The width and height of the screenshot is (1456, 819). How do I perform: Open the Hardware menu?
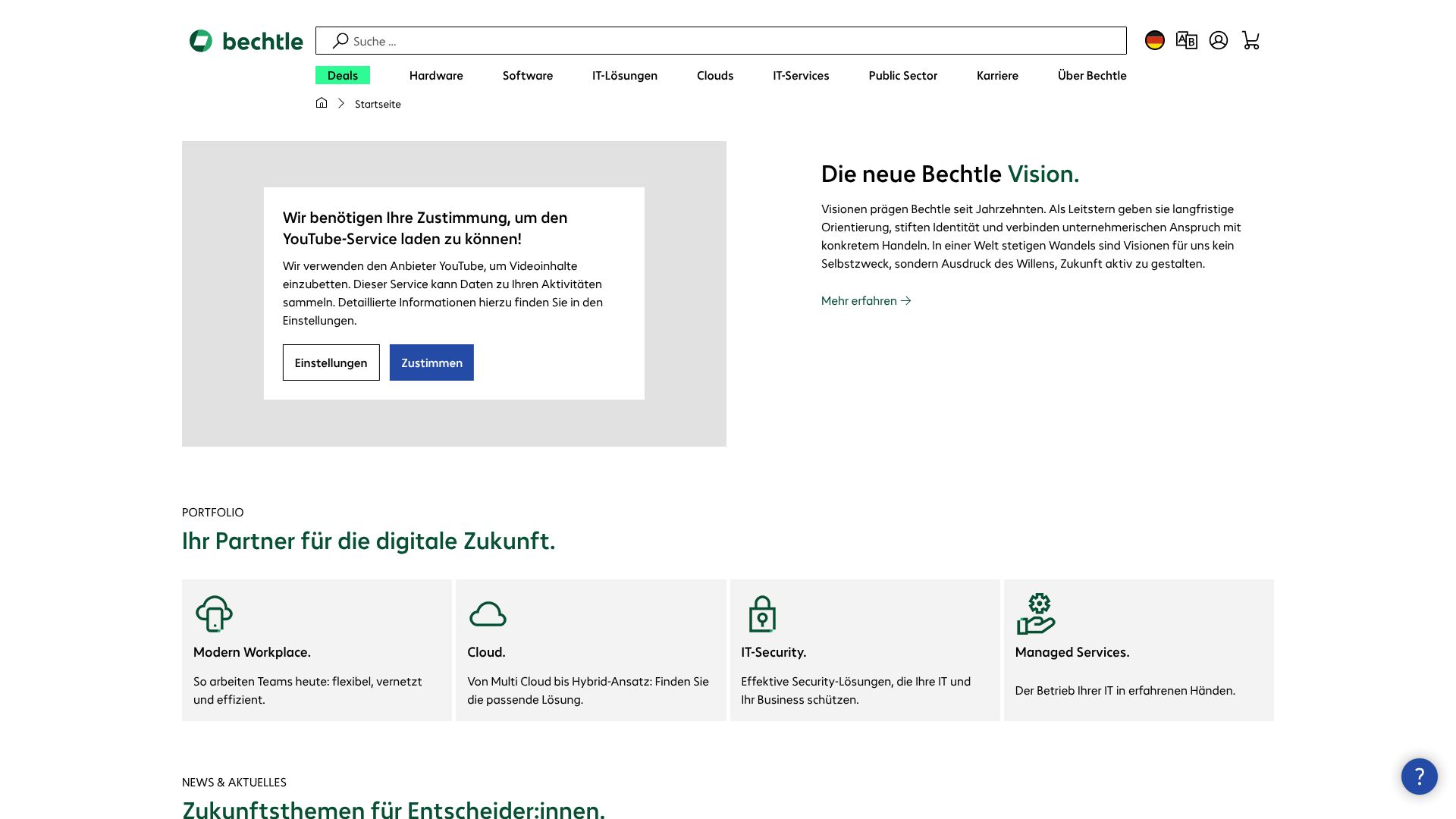pos(436,75)
